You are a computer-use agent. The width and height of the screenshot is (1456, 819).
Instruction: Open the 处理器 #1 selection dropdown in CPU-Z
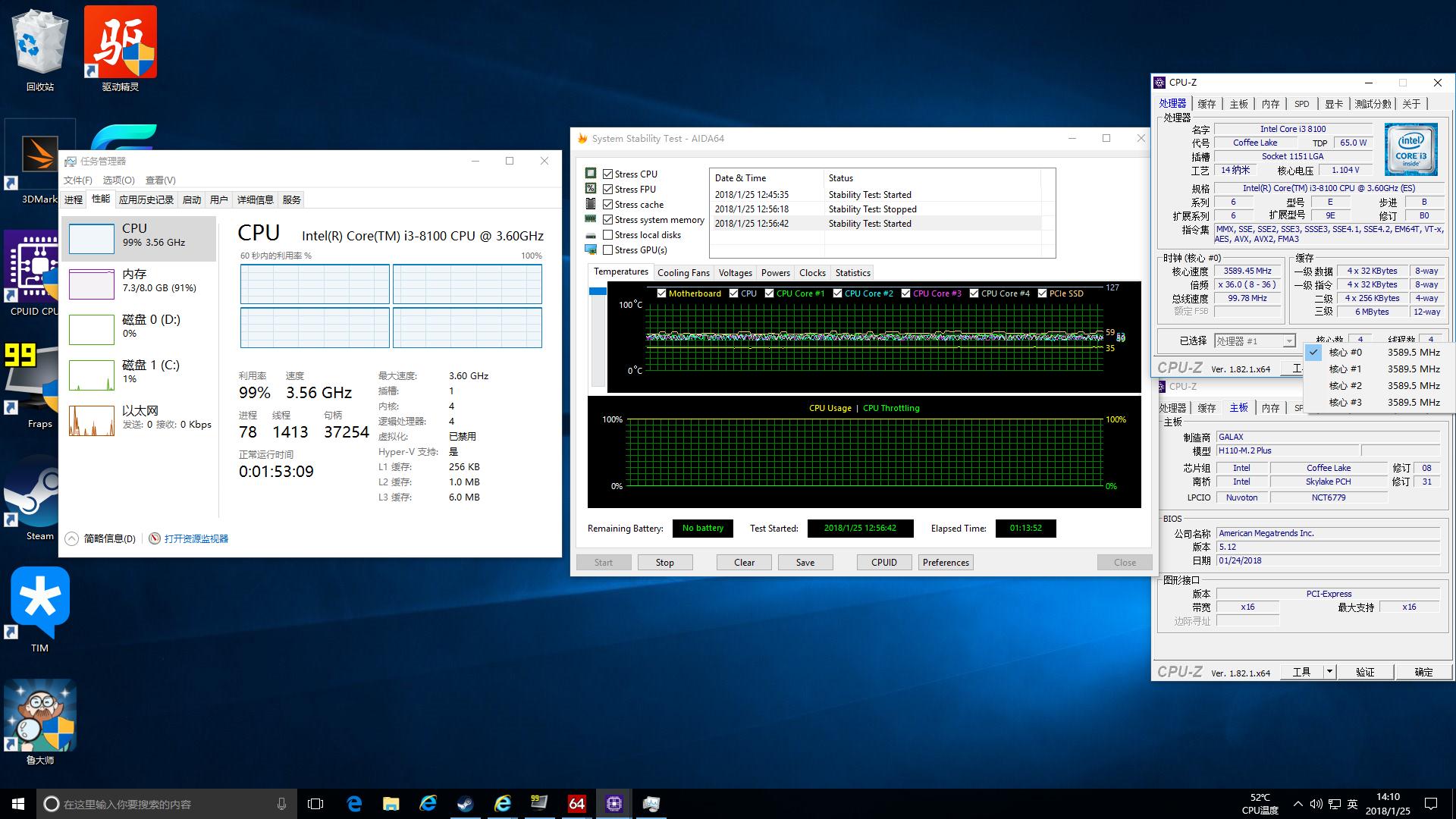coord(1289,341)
